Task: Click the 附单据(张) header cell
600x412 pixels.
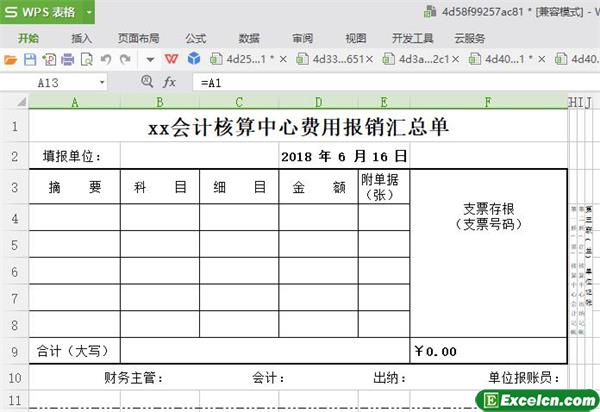Action: tap(384, 187)
